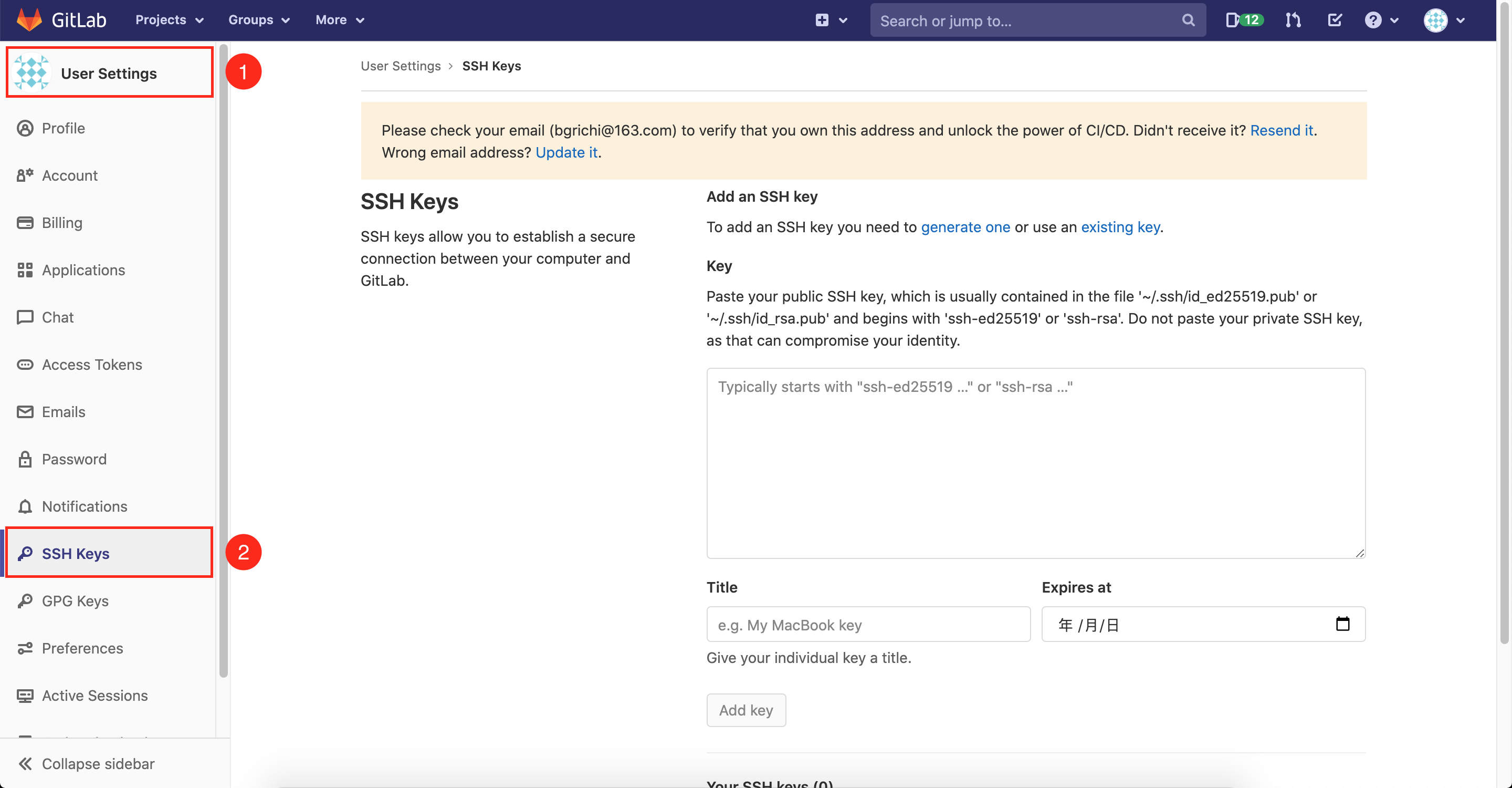The height and width of the screenshot is (788, 1512).
Task: Click the GPG Keys key icon
Action: click(25, 600)
